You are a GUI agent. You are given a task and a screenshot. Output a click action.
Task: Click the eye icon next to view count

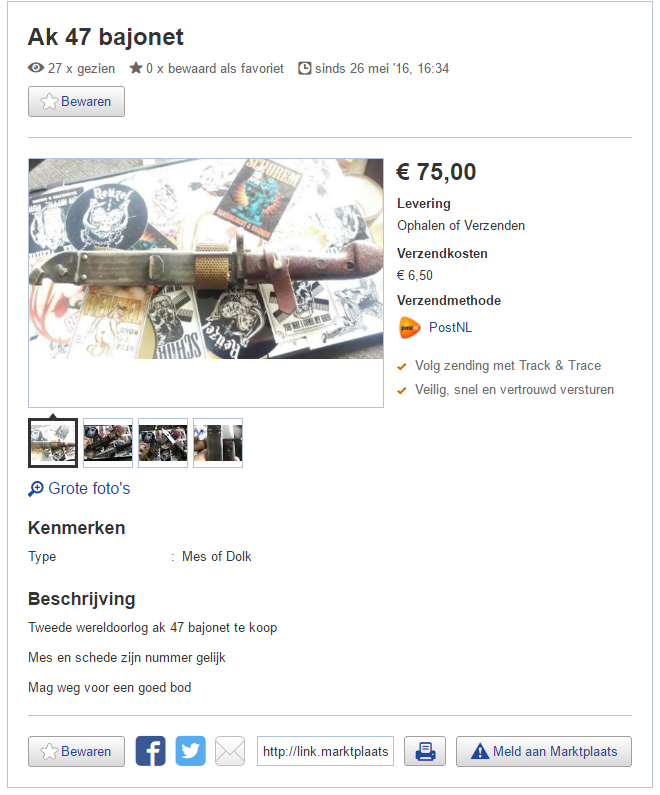point(35,67)
